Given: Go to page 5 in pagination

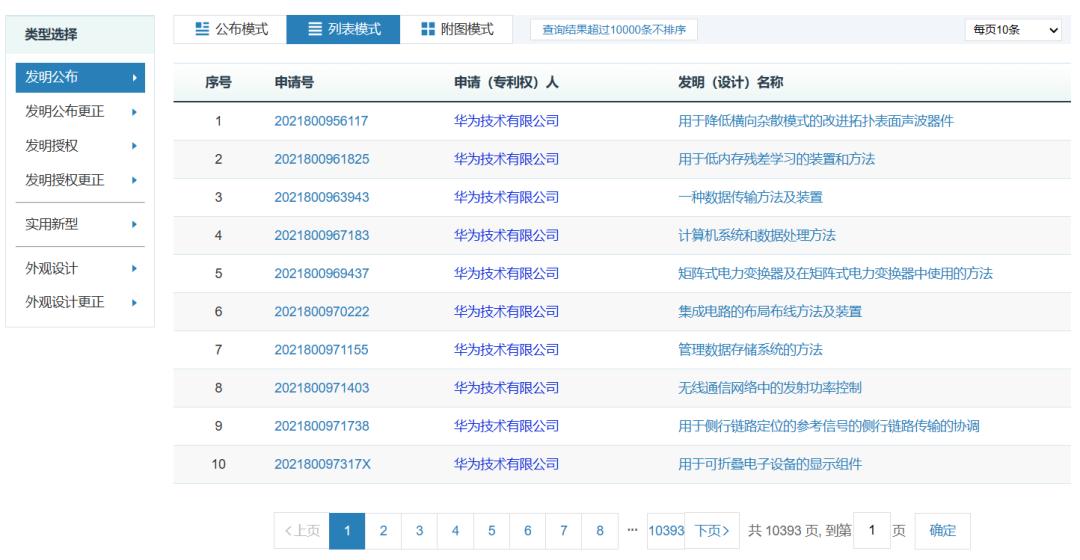Looking at the screenshot, I should coord(491,530).
